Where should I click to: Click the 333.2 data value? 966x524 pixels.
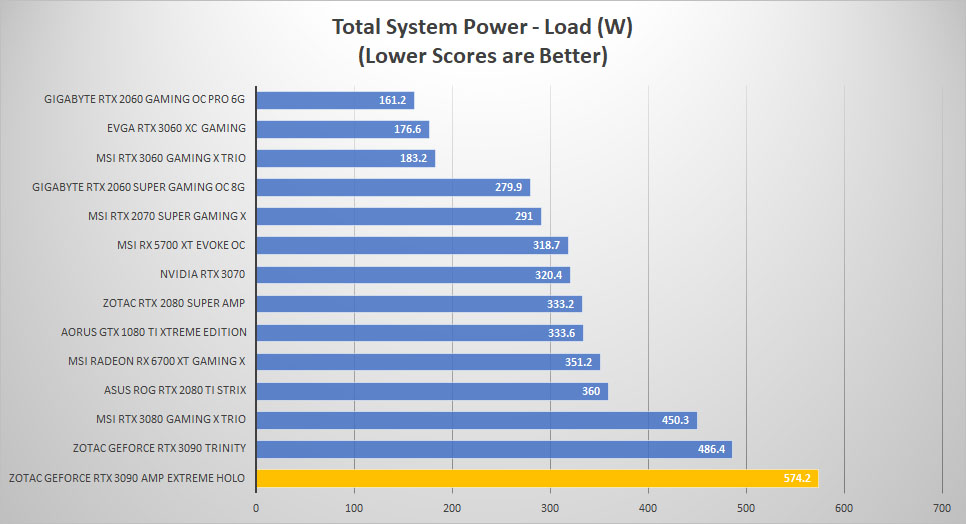pyautogui.click(x=561, y=304)
